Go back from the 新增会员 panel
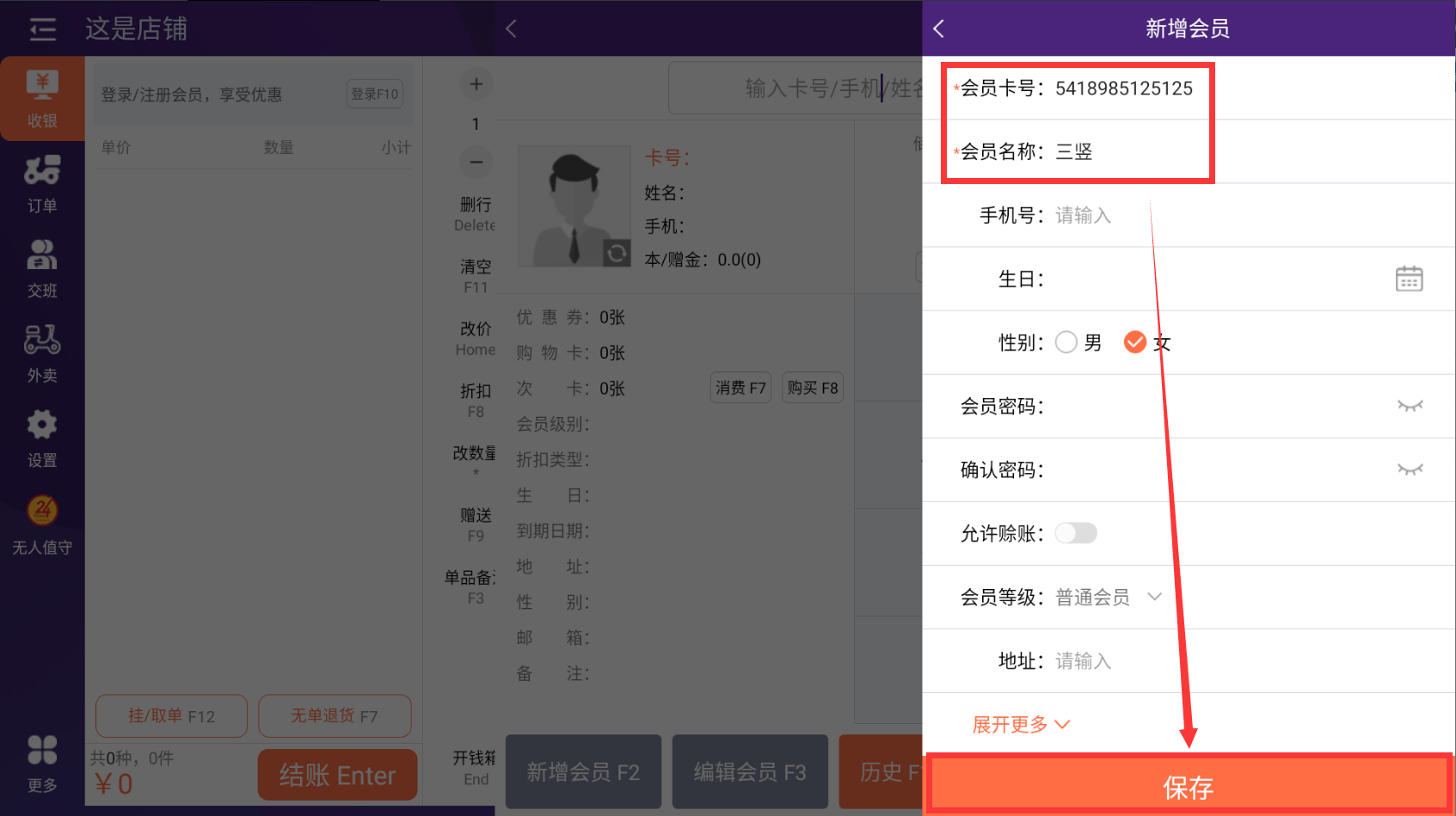The image size is (1456, 816). 939,29
